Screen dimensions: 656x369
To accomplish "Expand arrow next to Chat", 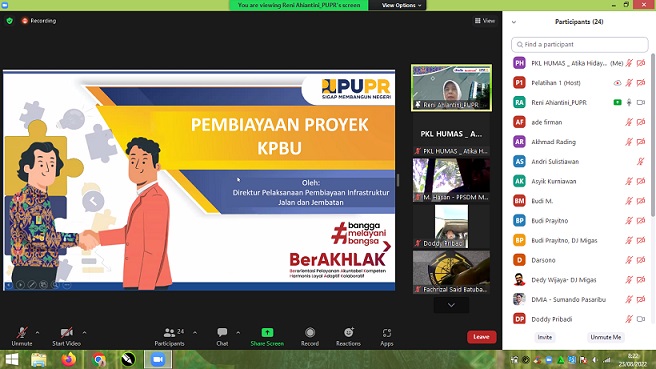I will (x=238, y=333).
